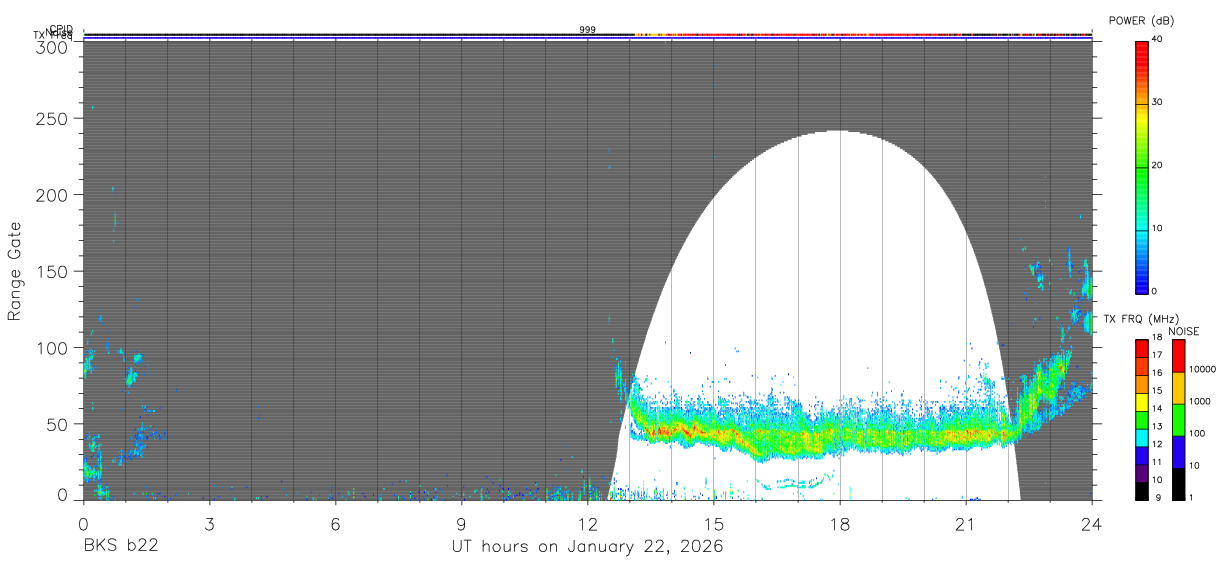The height and width of the screenshot is (567, 1228).
Task: Click the 150 range gate tick label
Action: pyautogui.click(x=52, y=272)
